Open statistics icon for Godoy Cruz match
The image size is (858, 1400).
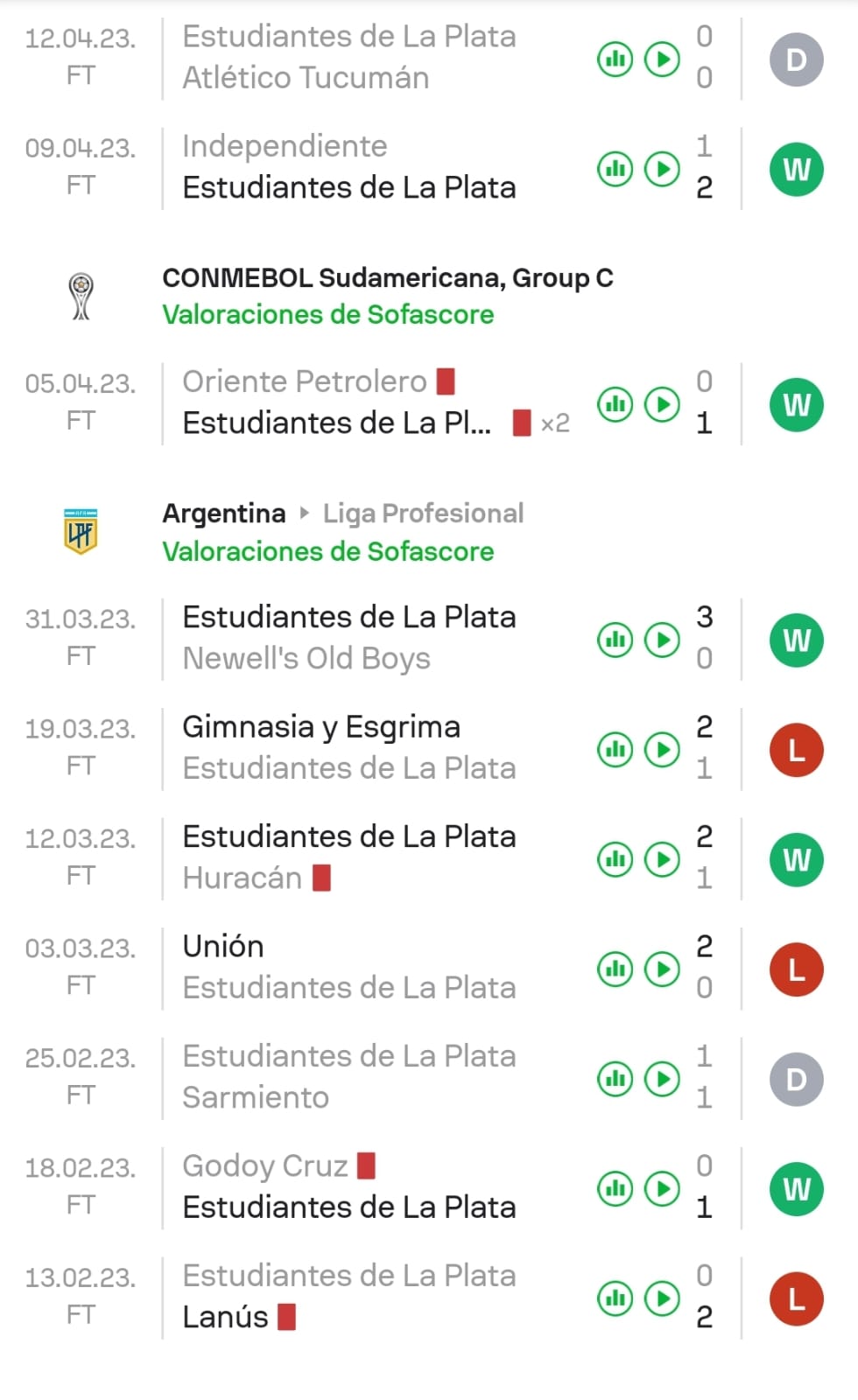[615, 1188]
